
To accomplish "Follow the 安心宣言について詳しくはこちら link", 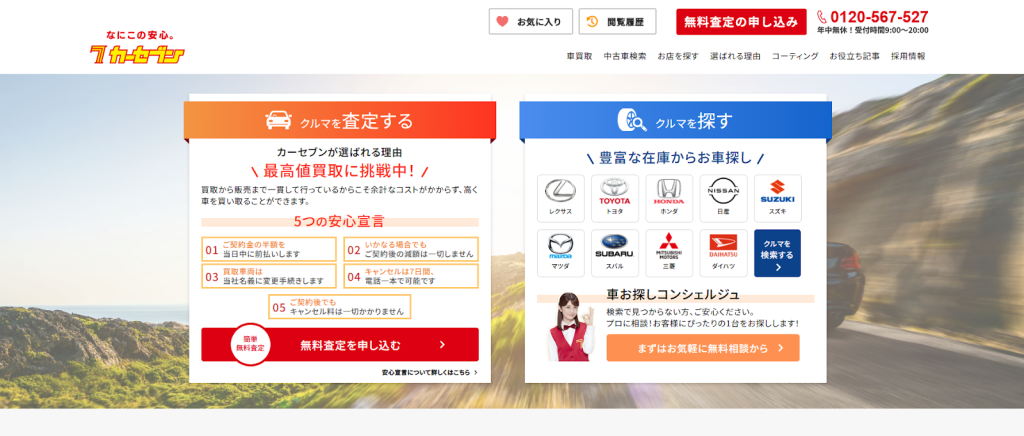I will (x=429, y=372).
